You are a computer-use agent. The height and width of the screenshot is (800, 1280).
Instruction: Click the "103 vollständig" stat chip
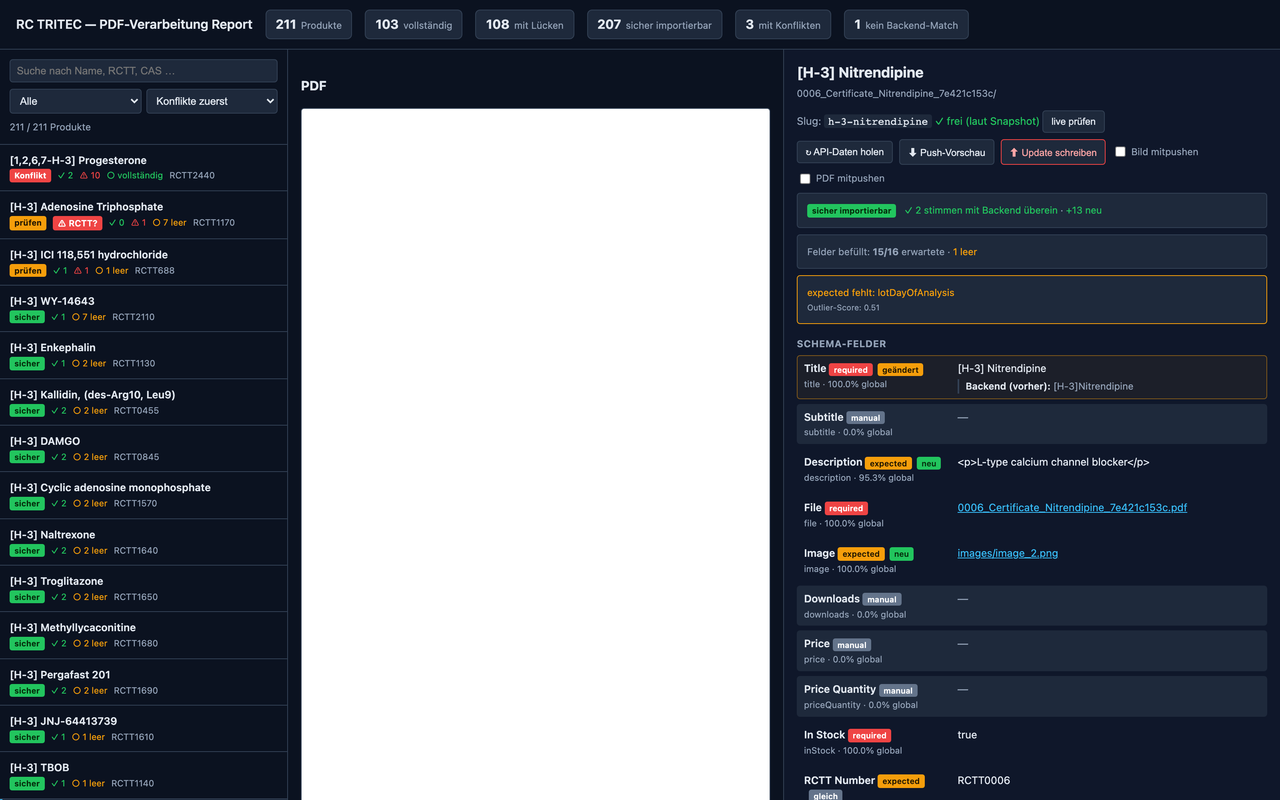[x=413, y=25]
